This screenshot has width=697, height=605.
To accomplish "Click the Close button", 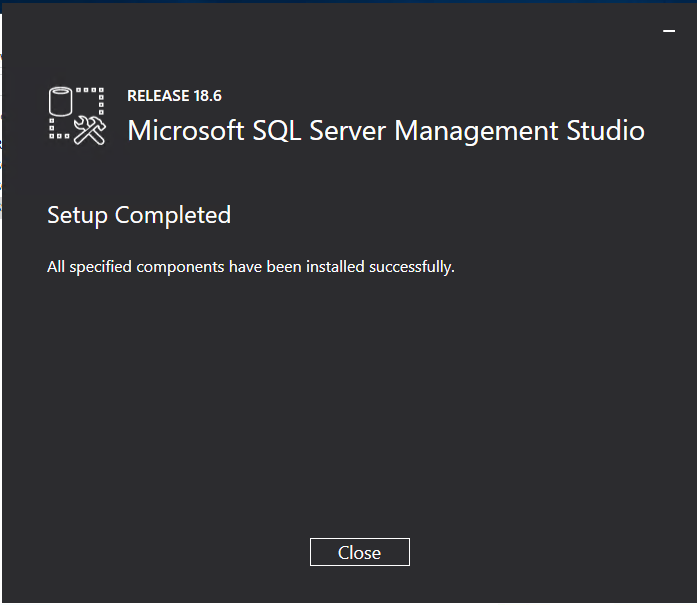I will [x=359, y=552].
